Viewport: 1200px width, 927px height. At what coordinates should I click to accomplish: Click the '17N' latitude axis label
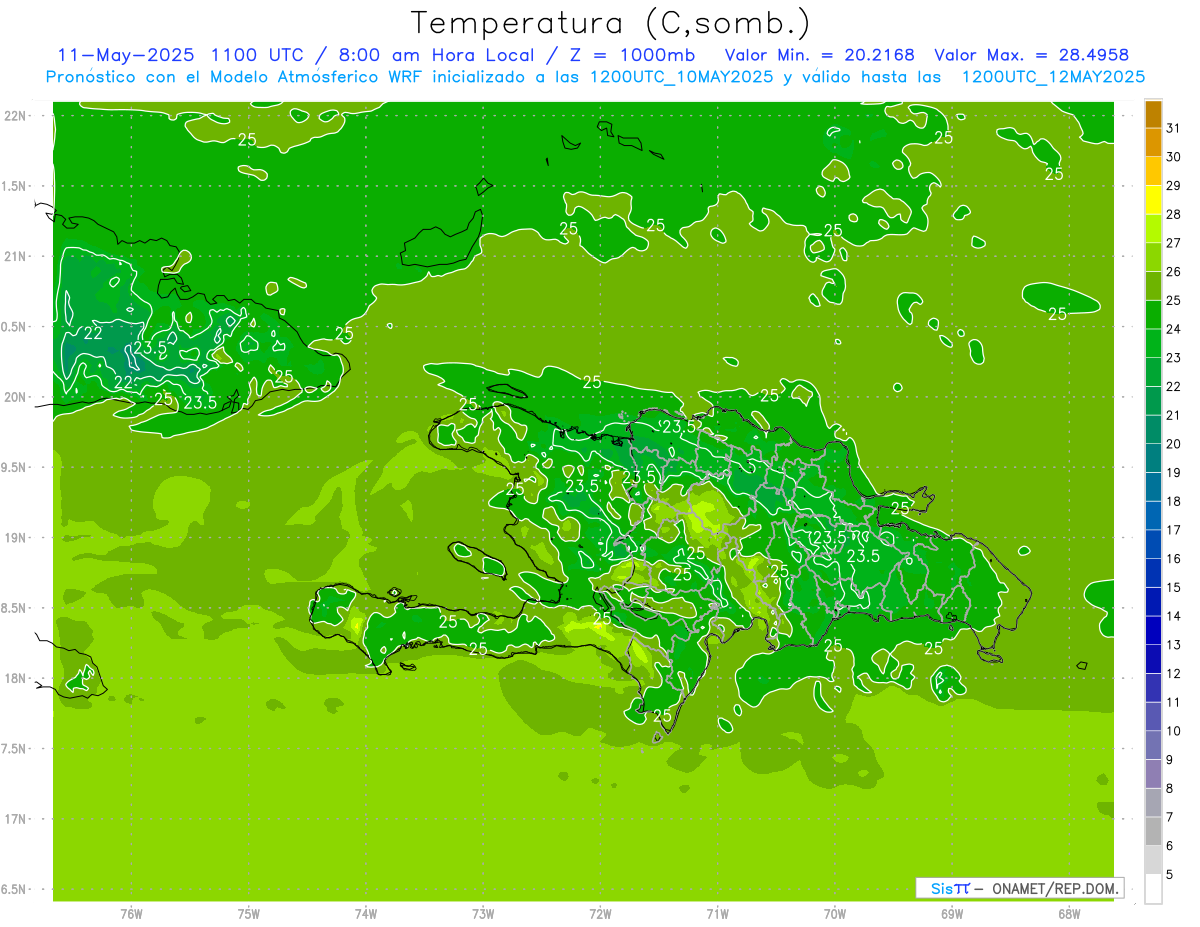(17, 819)
